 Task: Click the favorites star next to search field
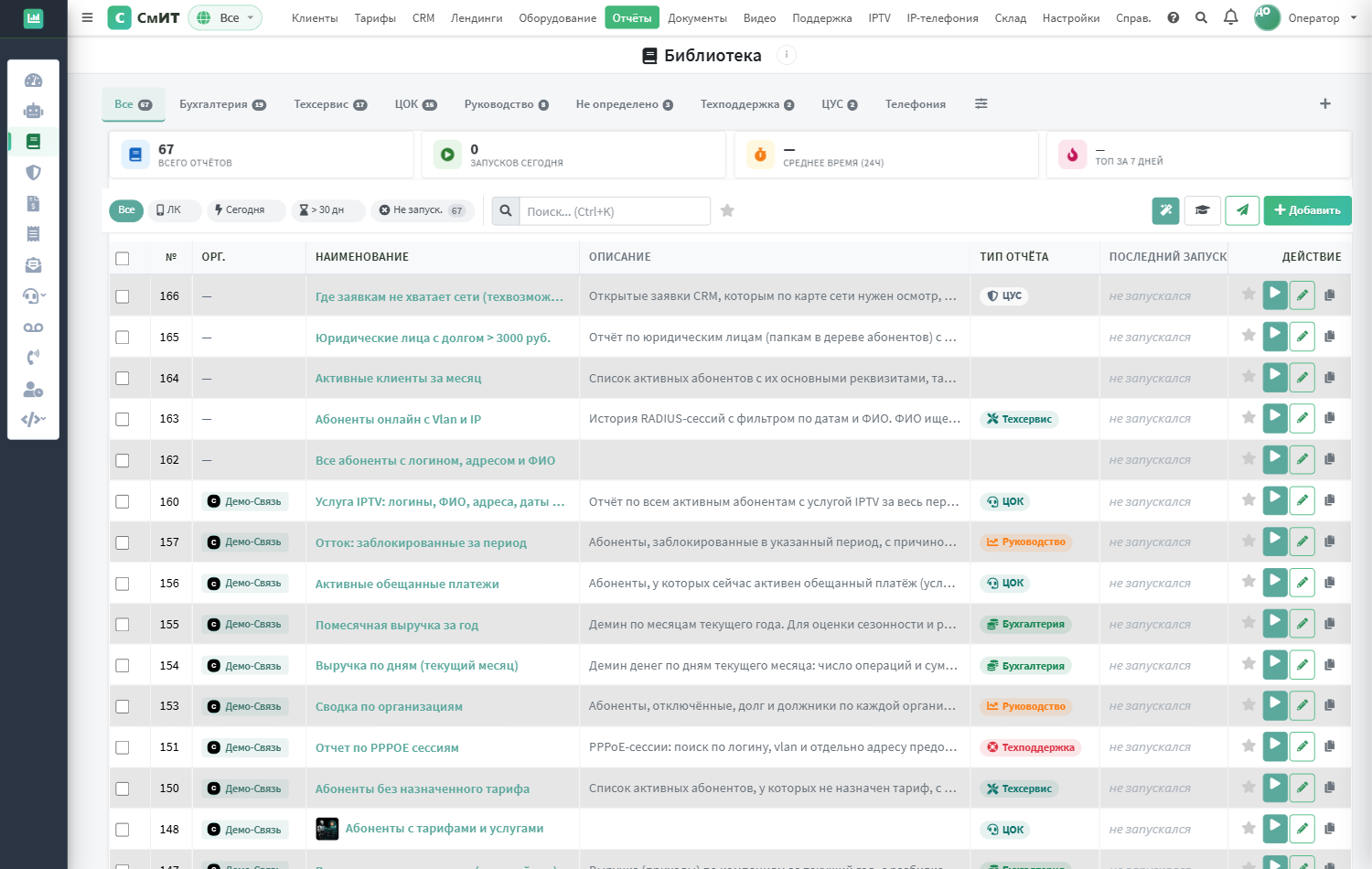pyautogui.click(x=727, y=210)
